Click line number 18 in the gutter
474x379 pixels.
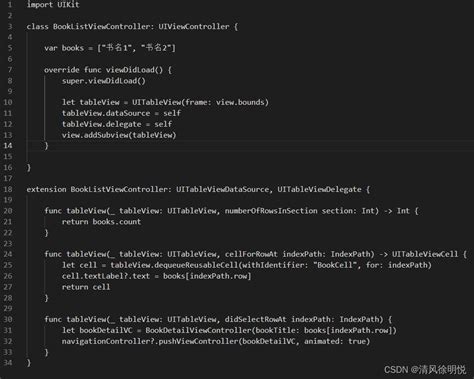pyautogui.click(x=8, y=189)
